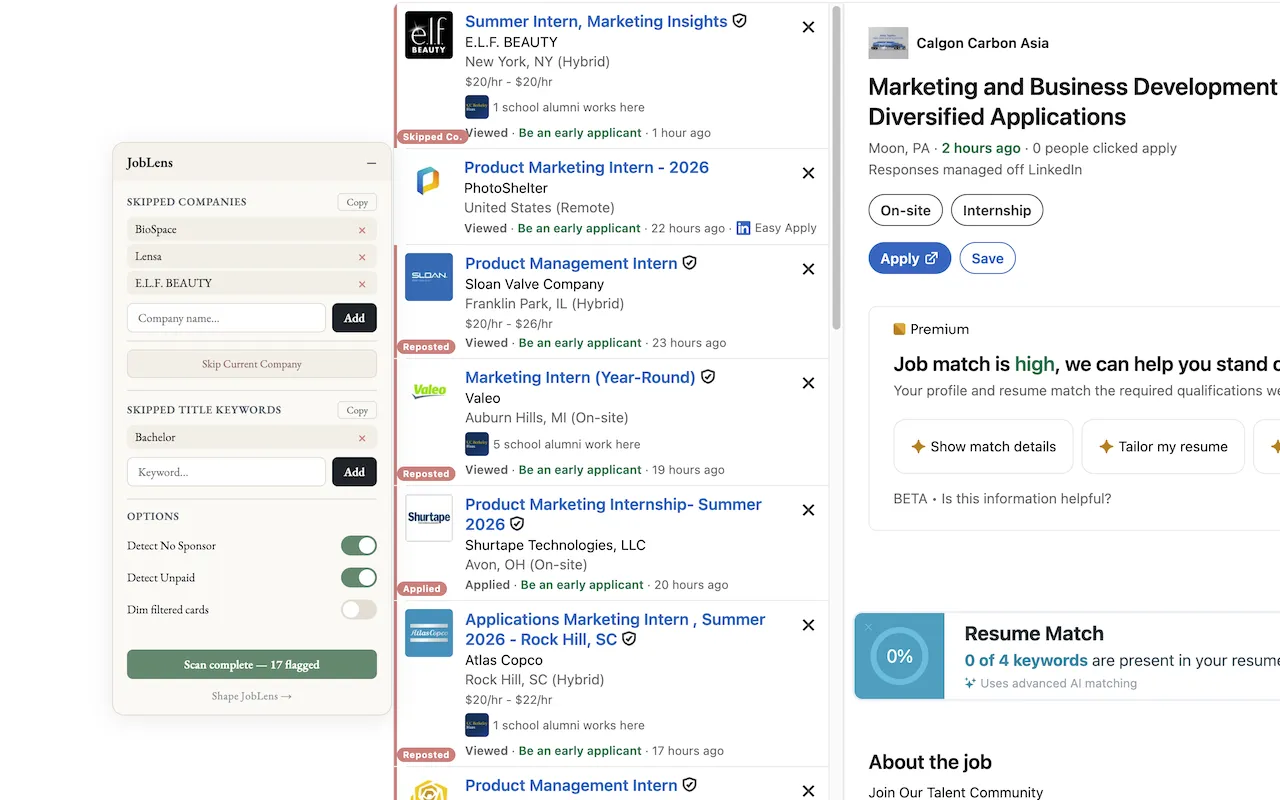Remove Lensa from skipped companies

(362, 256)
